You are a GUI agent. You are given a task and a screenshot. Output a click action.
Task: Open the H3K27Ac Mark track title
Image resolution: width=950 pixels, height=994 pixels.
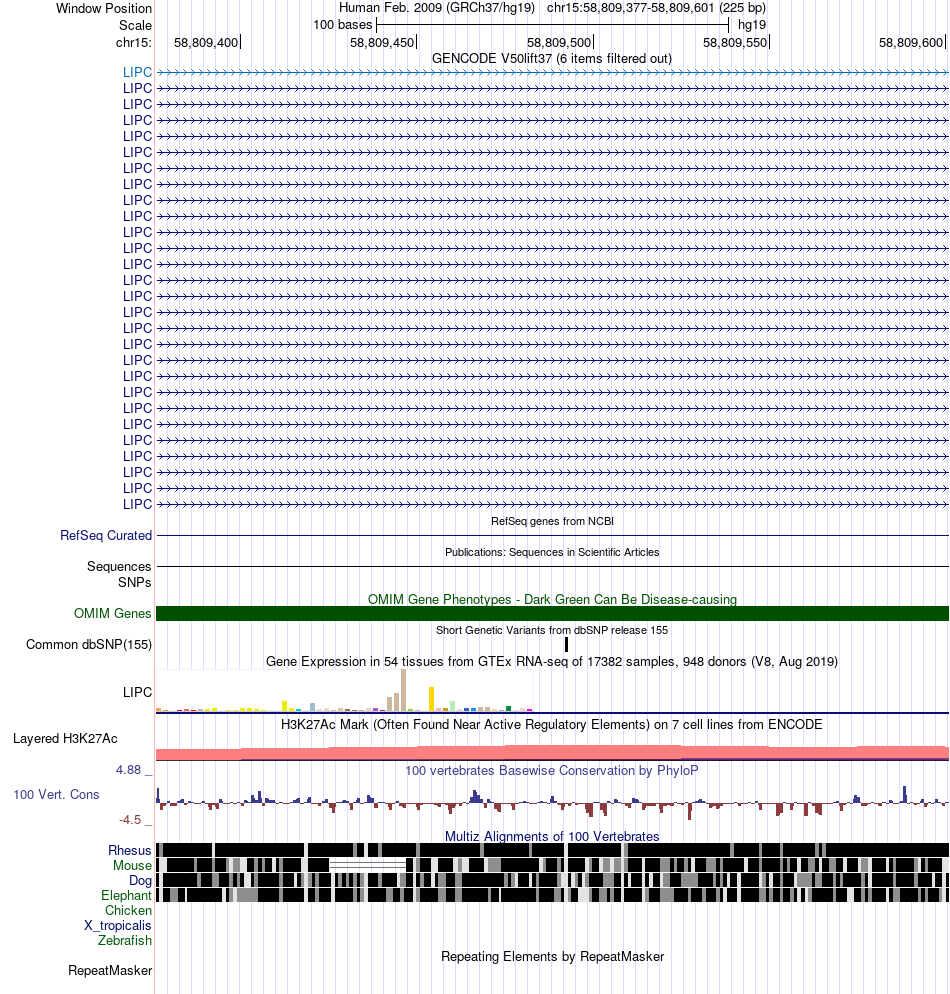[x=552, y=725]
